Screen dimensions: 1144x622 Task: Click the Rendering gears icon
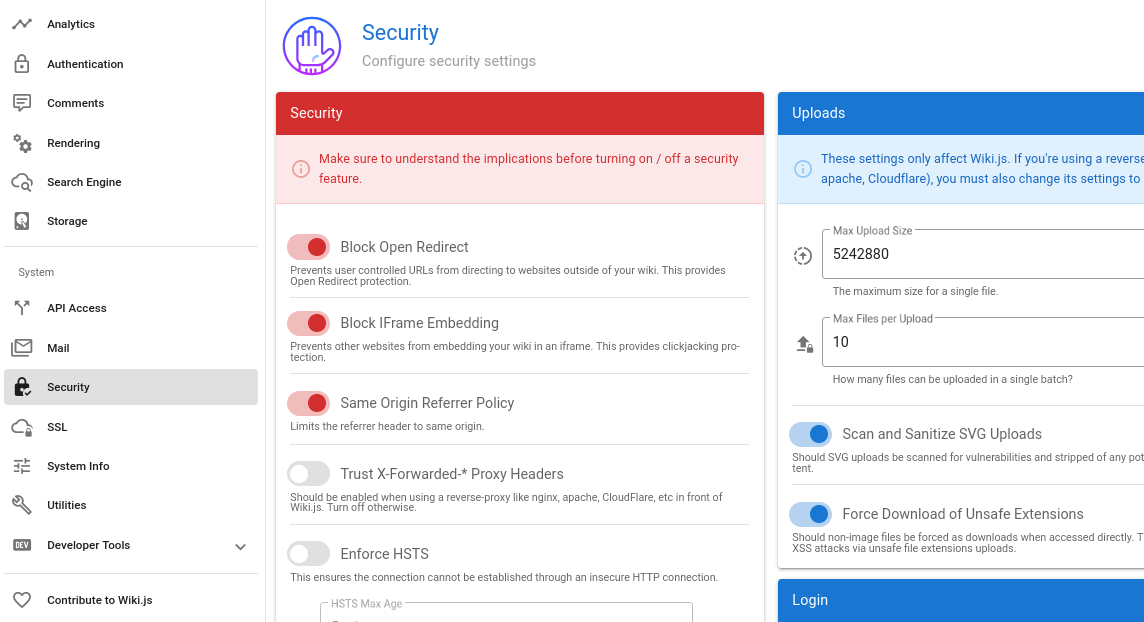[22, 143]
